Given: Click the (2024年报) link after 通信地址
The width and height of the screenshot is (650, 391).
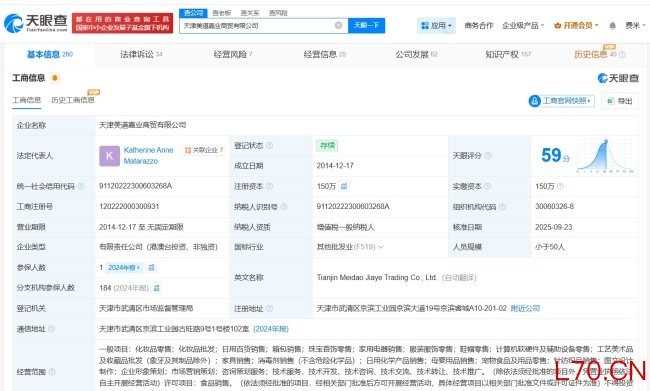Looking at the screenshot, I should coord(271,329).
